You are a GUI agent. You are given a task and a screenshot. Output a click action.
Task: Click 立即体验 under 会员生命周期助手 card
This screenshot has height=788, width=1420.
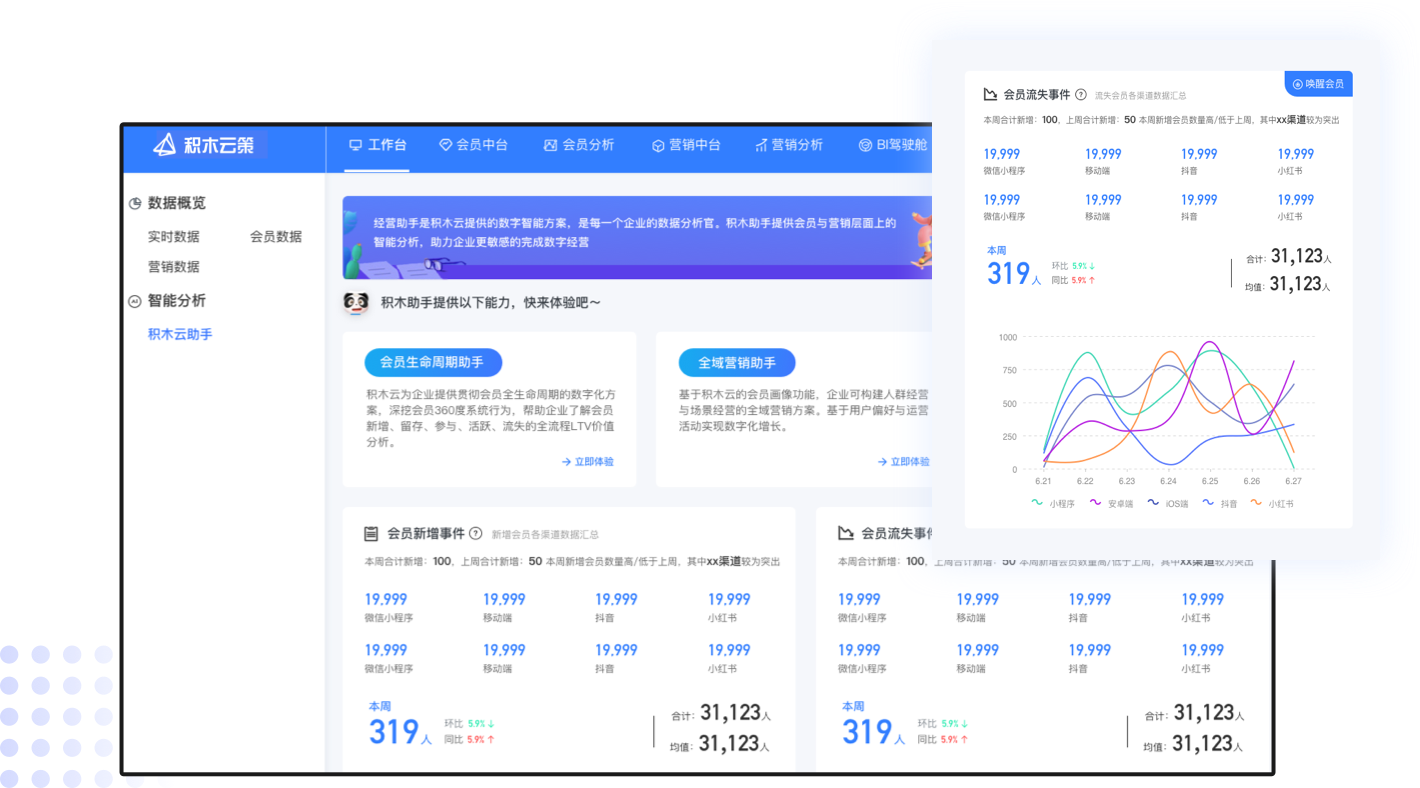point(587,462)
